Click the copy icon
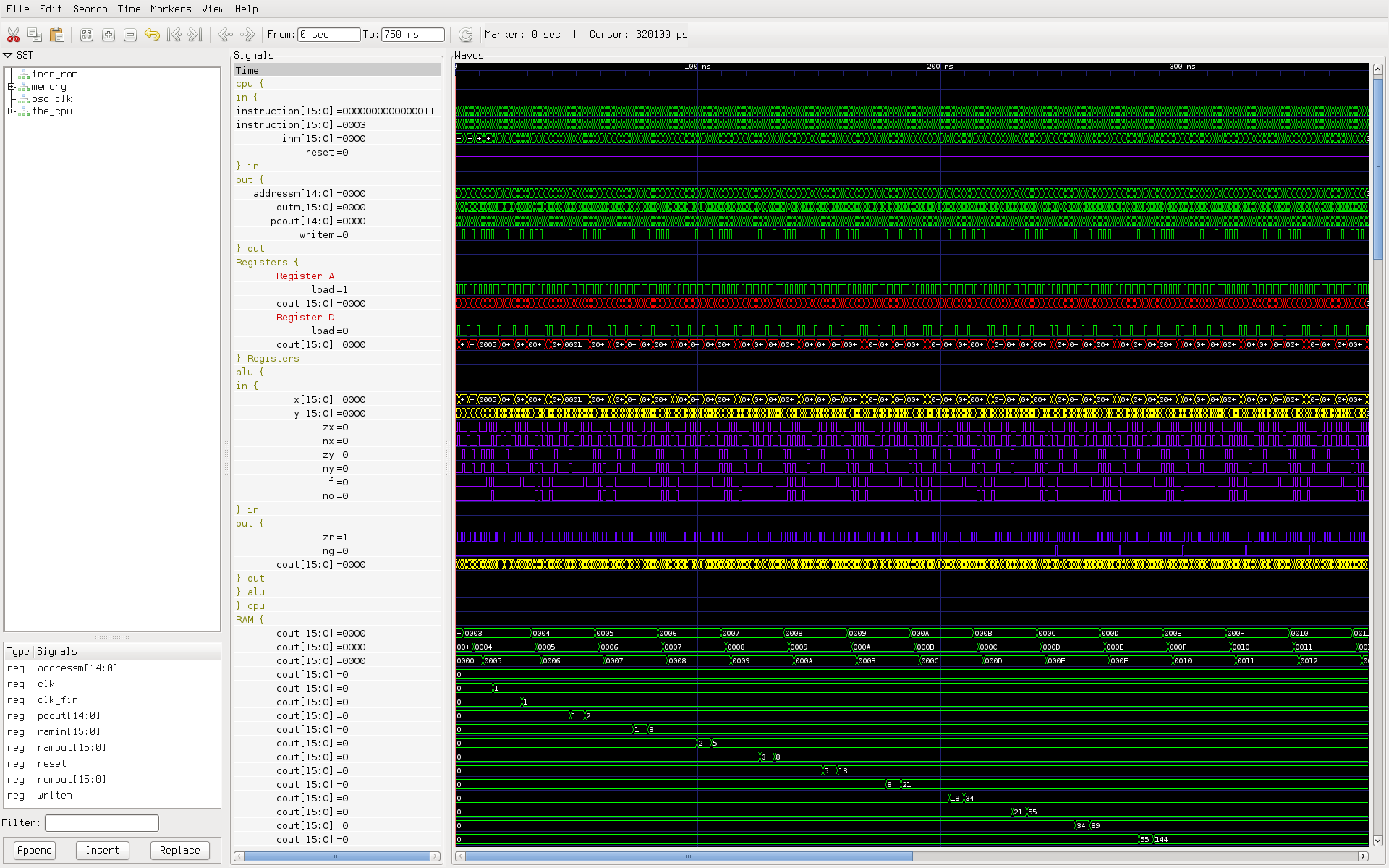 (35, 34)
